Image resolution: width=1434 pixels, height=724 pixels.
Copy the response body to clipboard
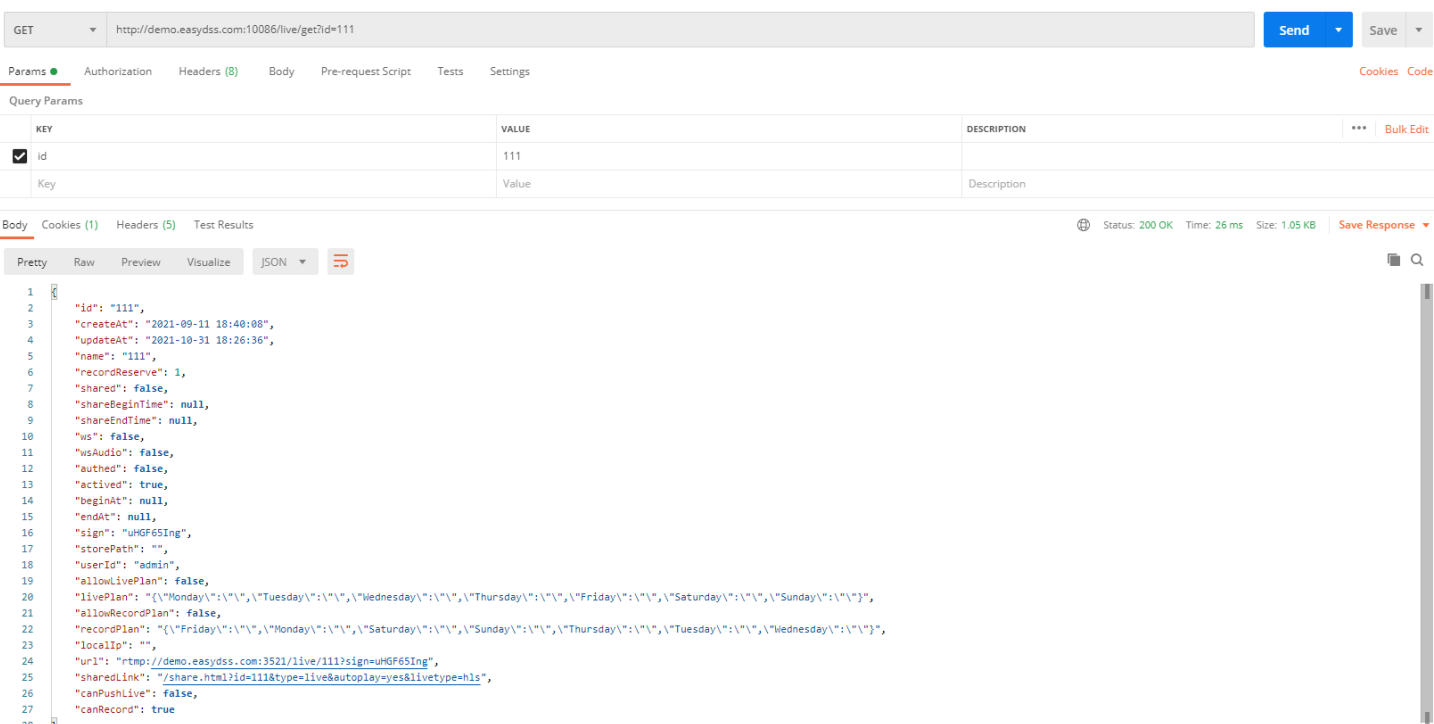1393,260
